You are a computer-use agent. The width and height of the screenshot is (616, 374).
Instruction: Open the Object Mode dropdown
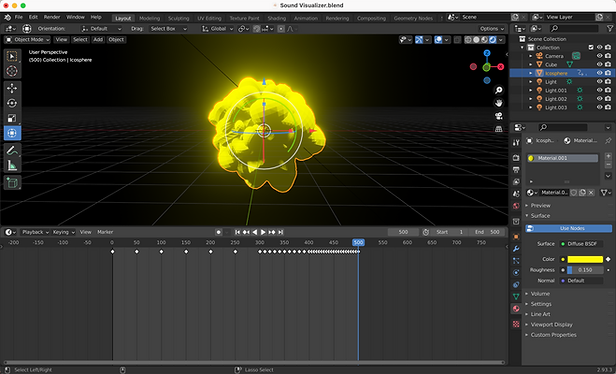(x=28, y=40)
